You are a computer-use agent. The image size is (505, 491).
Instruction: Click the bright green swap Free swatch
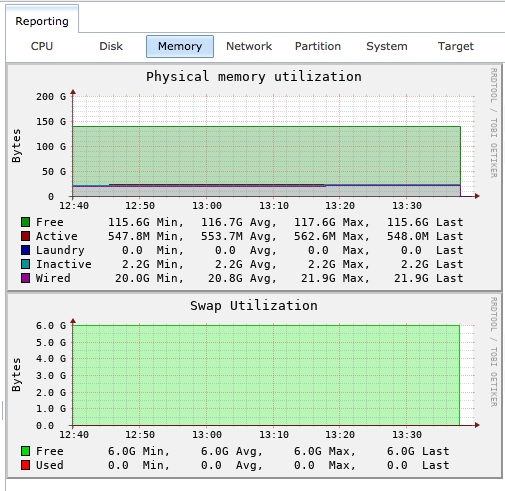25,451
